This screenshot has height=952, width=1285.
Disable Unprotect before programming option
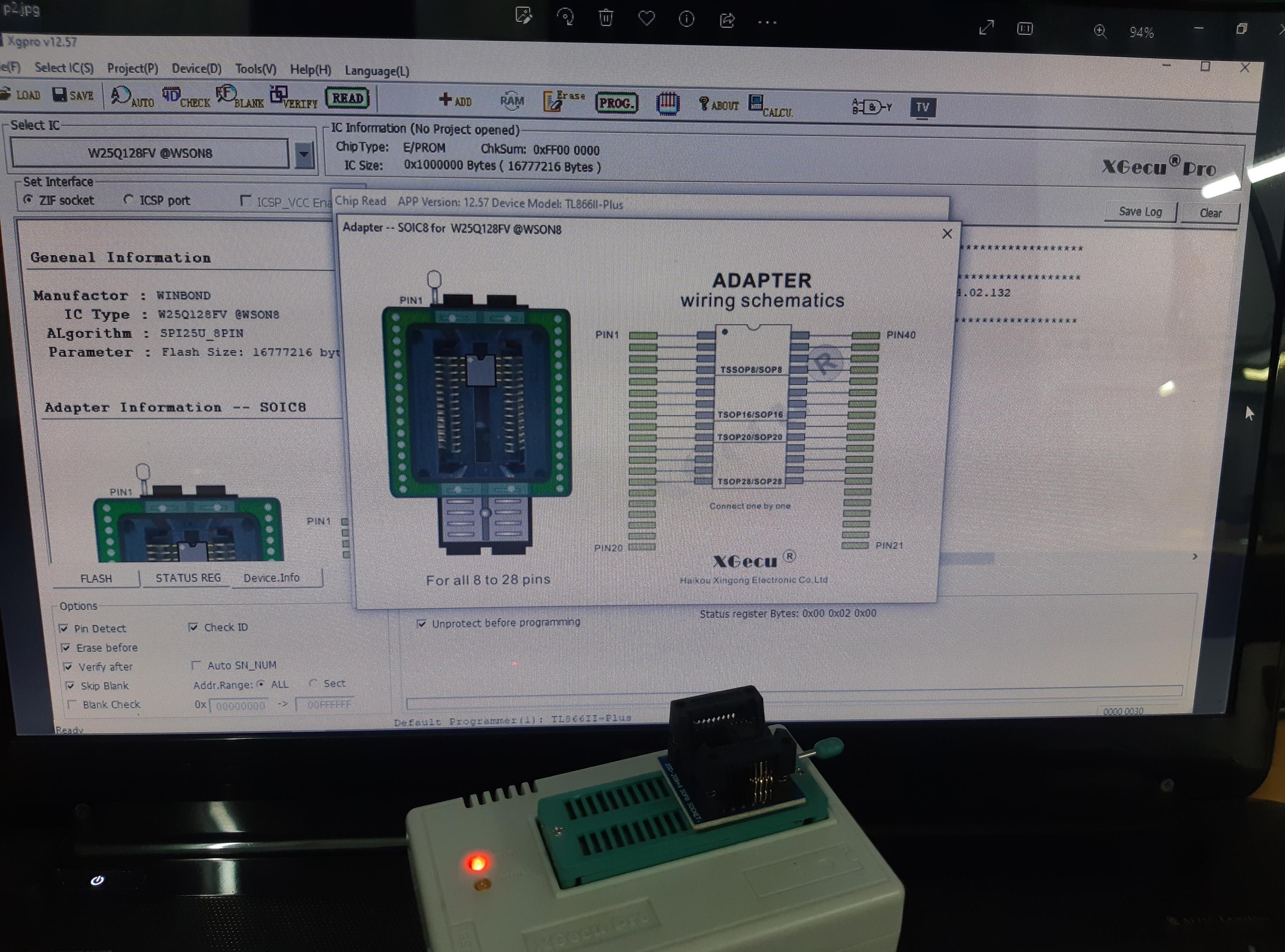pyautogui.click(x=422, y=624)
